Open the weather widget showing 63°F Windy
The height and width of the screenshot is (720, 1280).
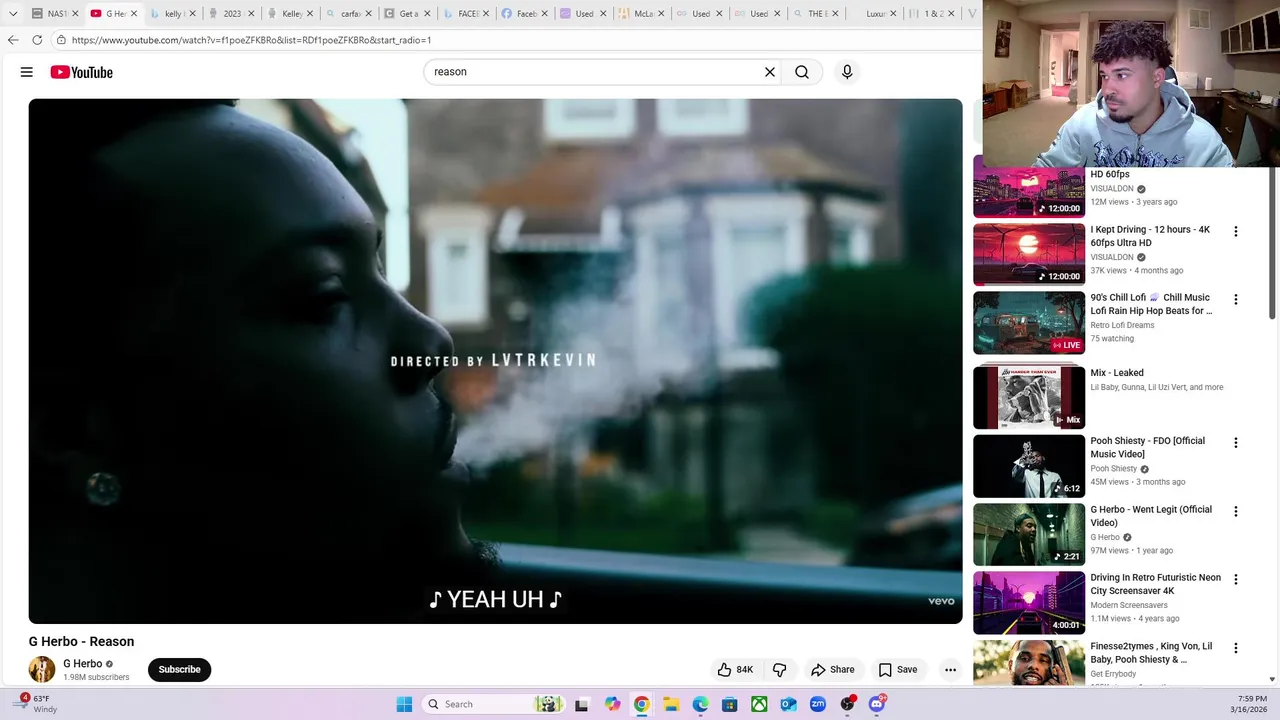tap(38, 704)
